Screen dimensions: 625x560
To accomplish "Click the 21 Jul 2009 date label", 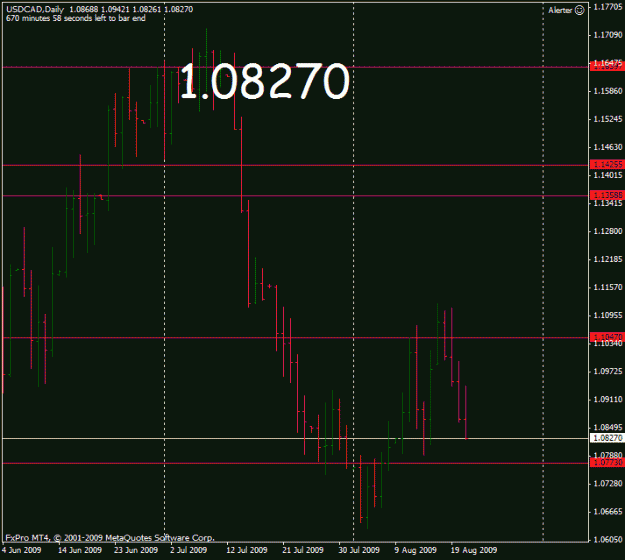I will pos(303,550).
